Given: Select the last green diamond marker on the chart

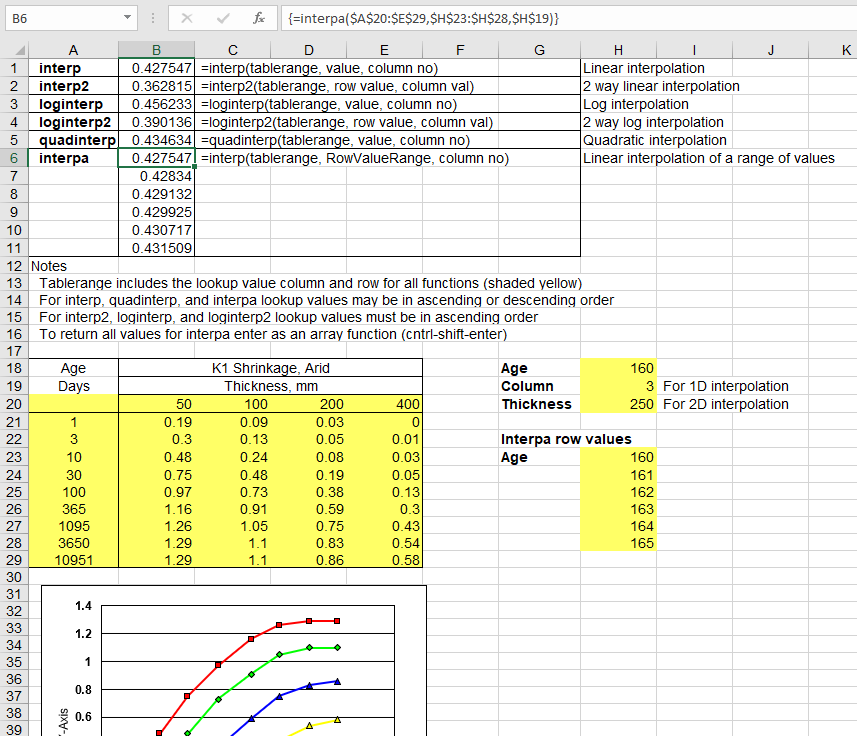Looking at the screenshot, I should coord(339,648).
